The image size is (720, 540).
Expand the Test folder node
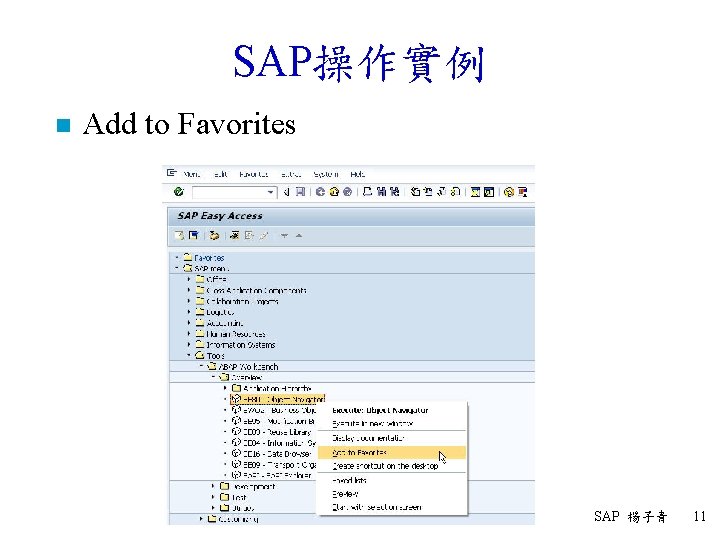click(213, 497)
